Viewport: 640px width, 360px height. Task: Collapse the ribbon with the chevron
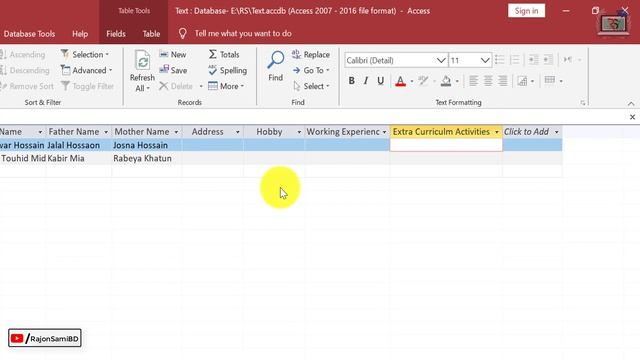coord(631,104)
